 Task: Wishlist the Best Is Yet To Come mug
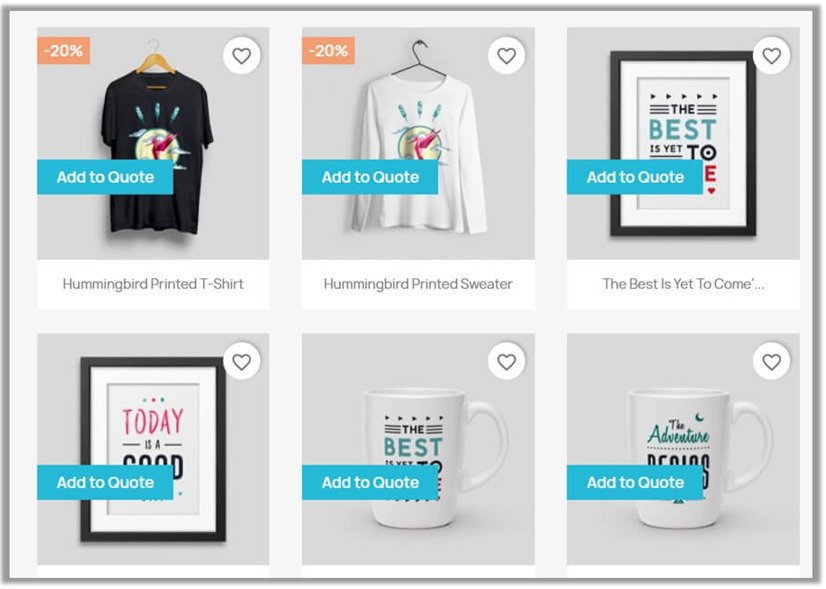506,361
